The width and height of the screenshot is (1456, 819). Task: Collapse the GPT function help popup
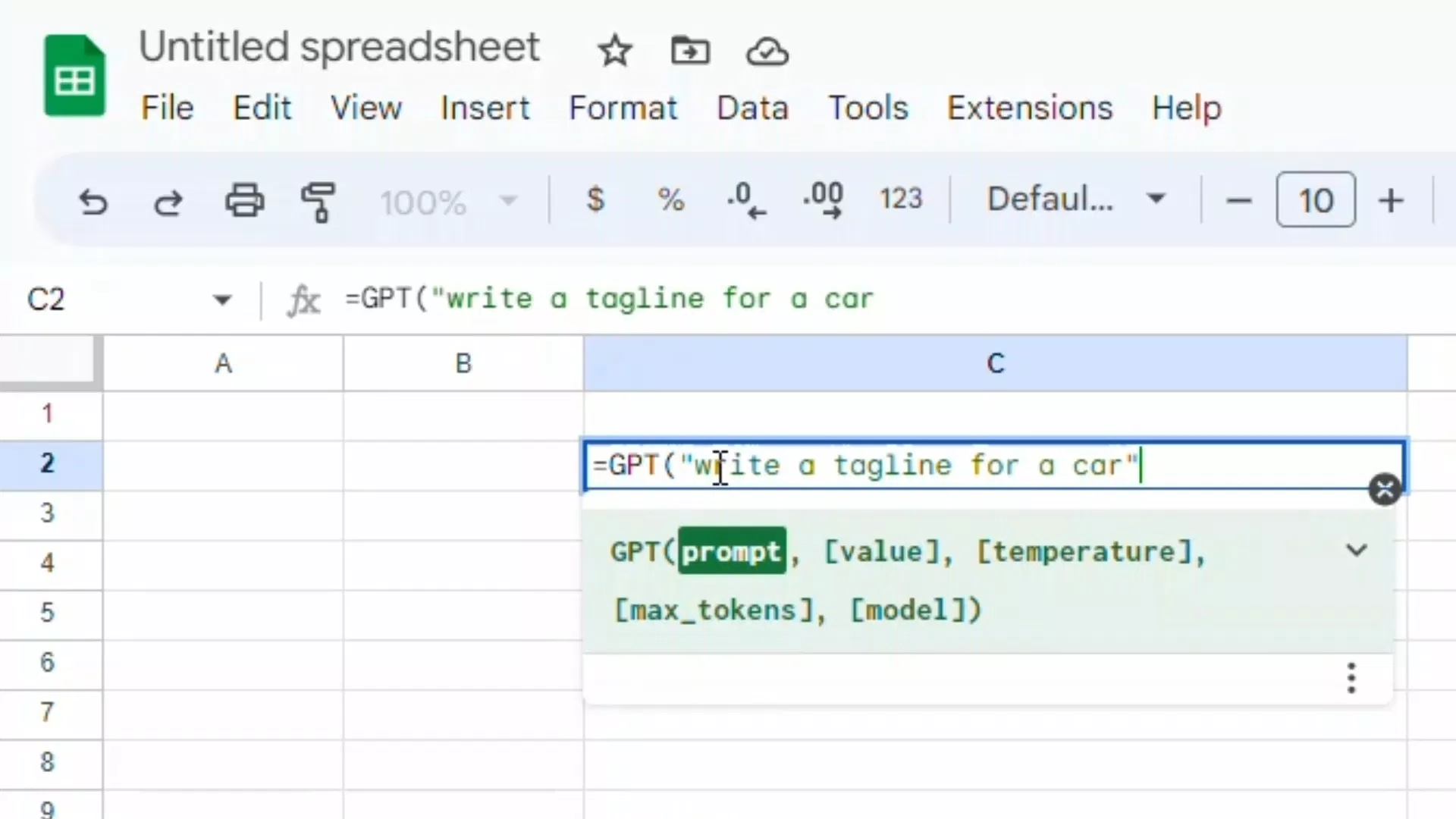coord(1357,551)
